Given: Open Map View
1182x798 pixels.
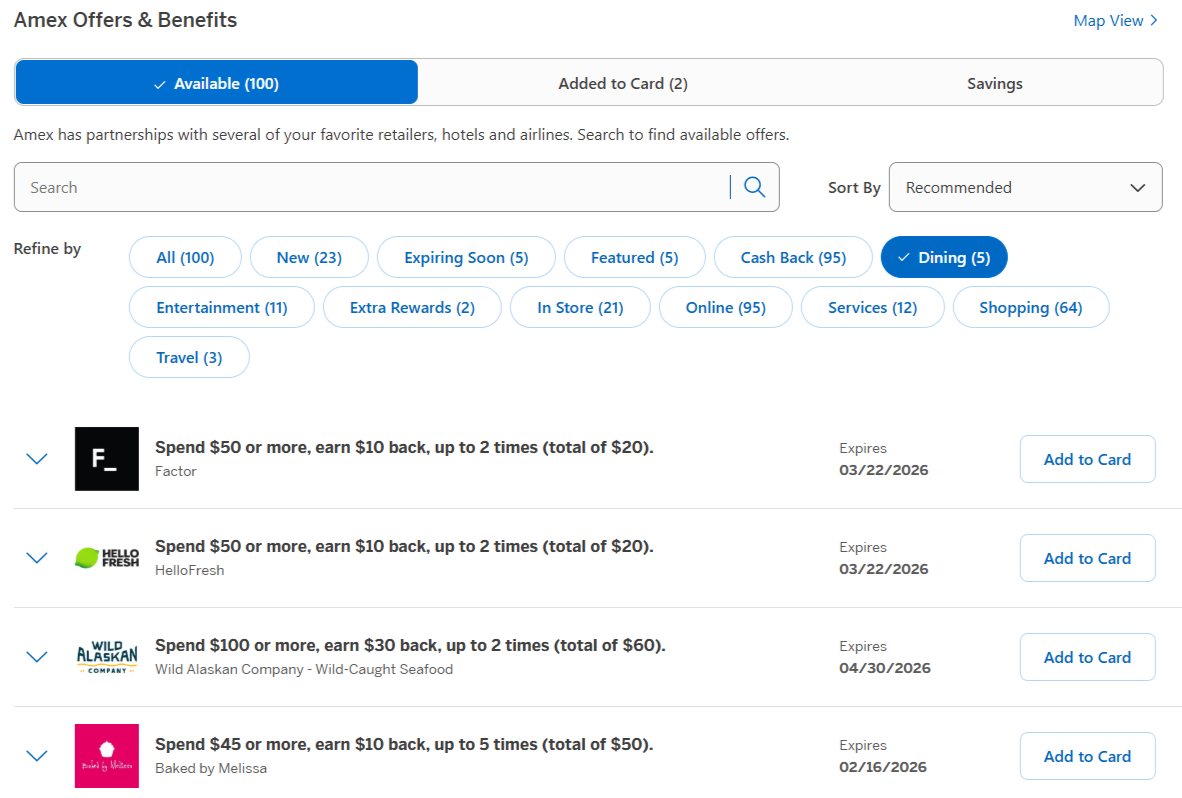Looking at the screenshot, I should [1108, 20].
